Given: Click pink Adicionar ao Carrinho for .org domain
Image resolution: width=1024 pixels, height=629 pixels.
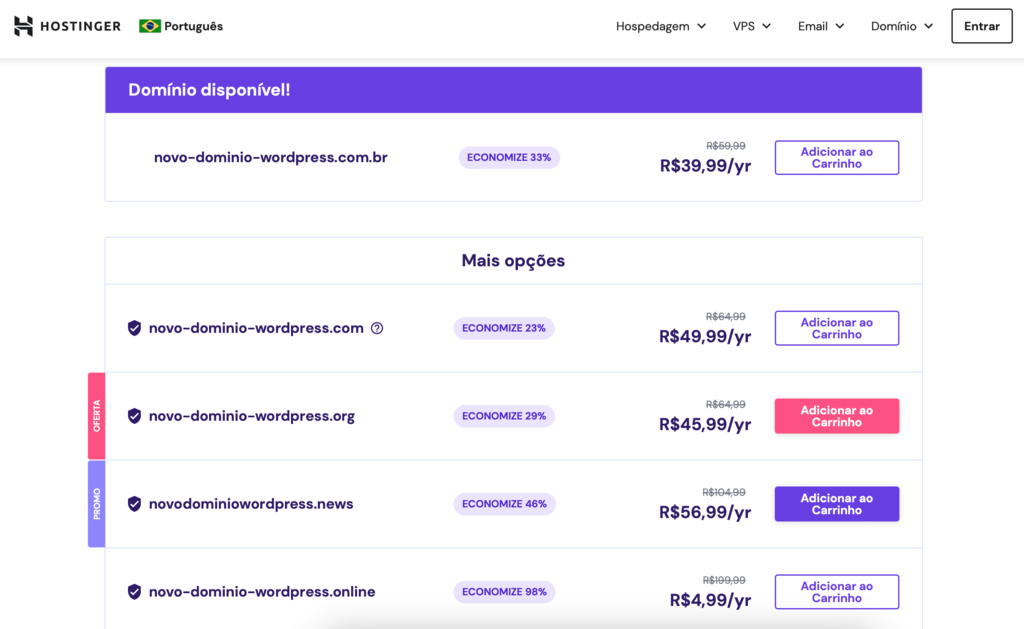Looking at the screenshot, I should point(836,416).
